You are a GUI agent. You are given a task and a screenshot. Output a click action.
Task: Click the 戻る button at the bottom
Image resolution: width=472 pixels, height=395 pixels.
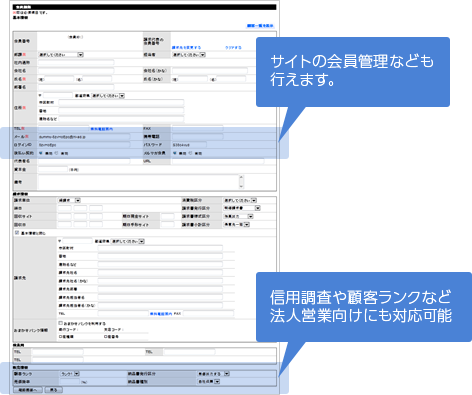(53, 390)
